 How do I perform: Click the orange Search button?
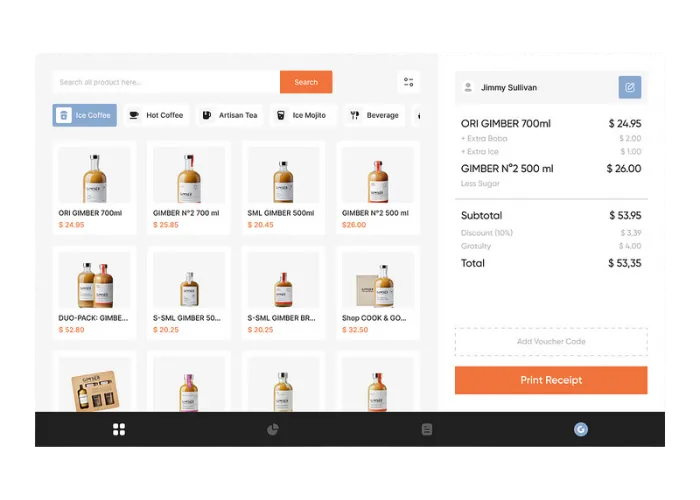coord(306,82)
